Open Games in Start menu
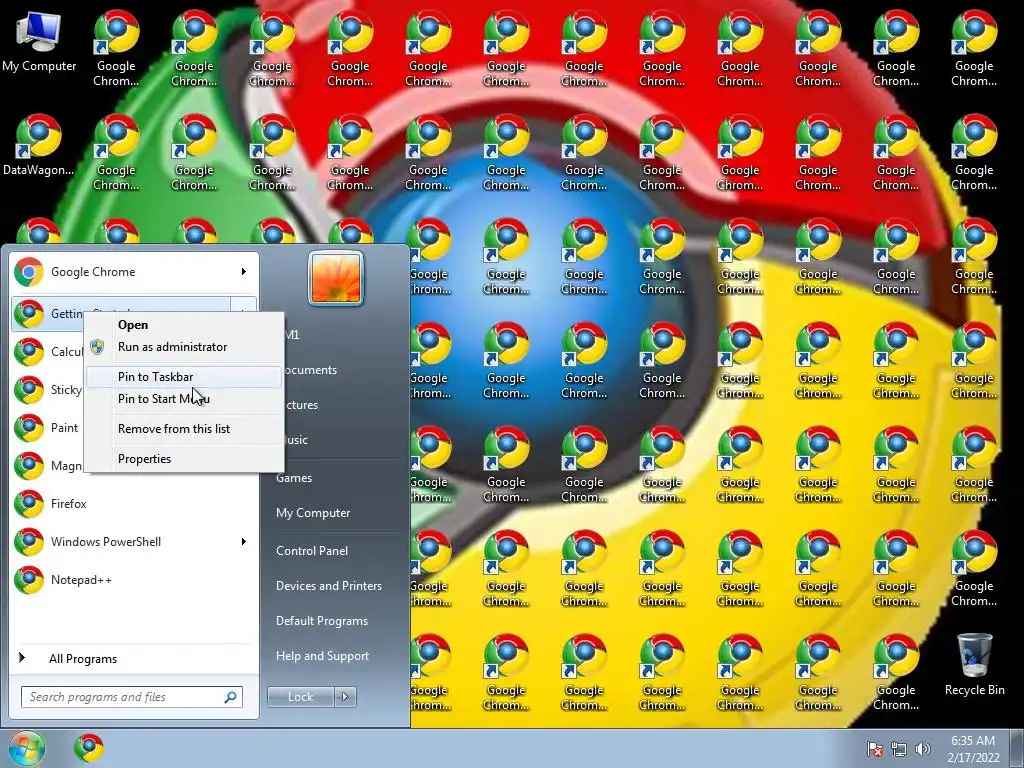The image size is (1024, 768). (x=294, y=478)
